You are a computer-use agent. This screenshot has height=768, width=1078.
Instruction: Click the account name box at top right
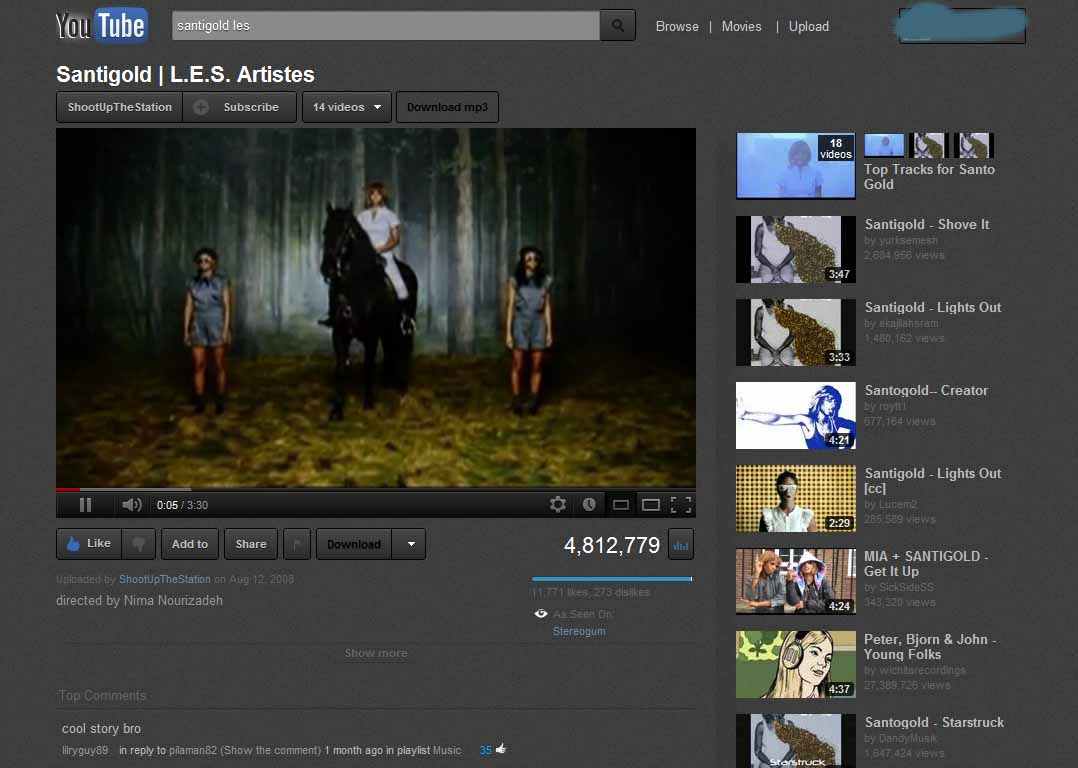[962, 25]
